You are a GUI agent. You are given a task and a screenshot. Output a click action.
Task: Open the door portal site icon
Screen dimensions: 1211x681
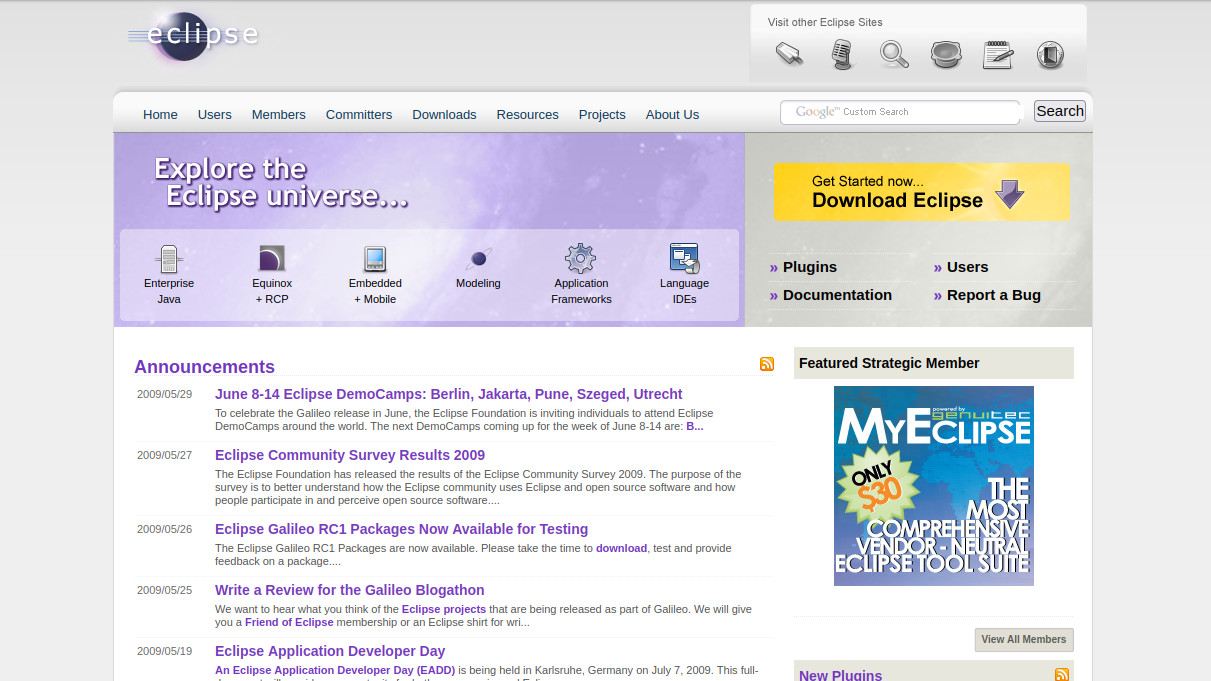point(1050,54)
